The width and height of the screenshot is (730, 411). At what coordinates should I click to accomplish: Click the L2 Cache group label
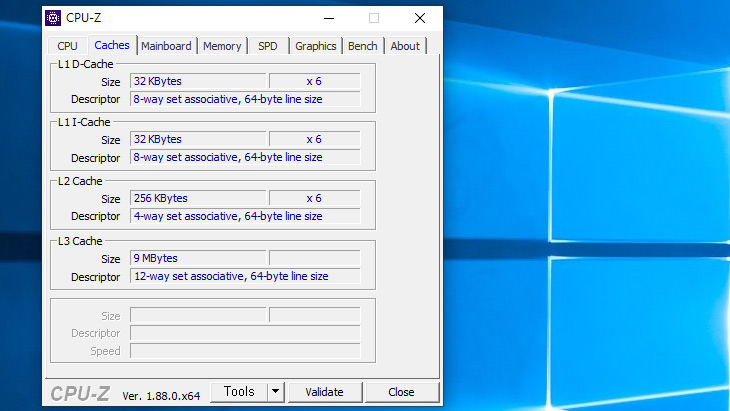pyautogui.click(x=80, y=181)
